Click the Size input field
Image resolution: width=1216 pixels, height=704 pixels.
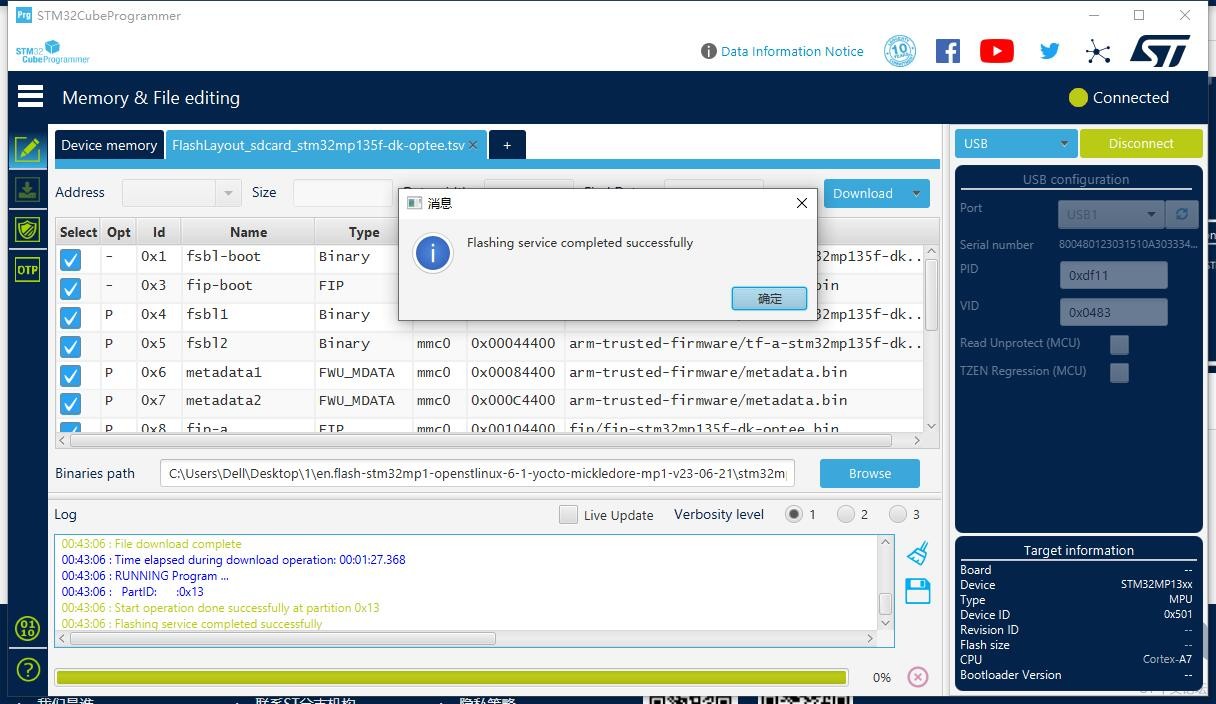pos(342,192)
